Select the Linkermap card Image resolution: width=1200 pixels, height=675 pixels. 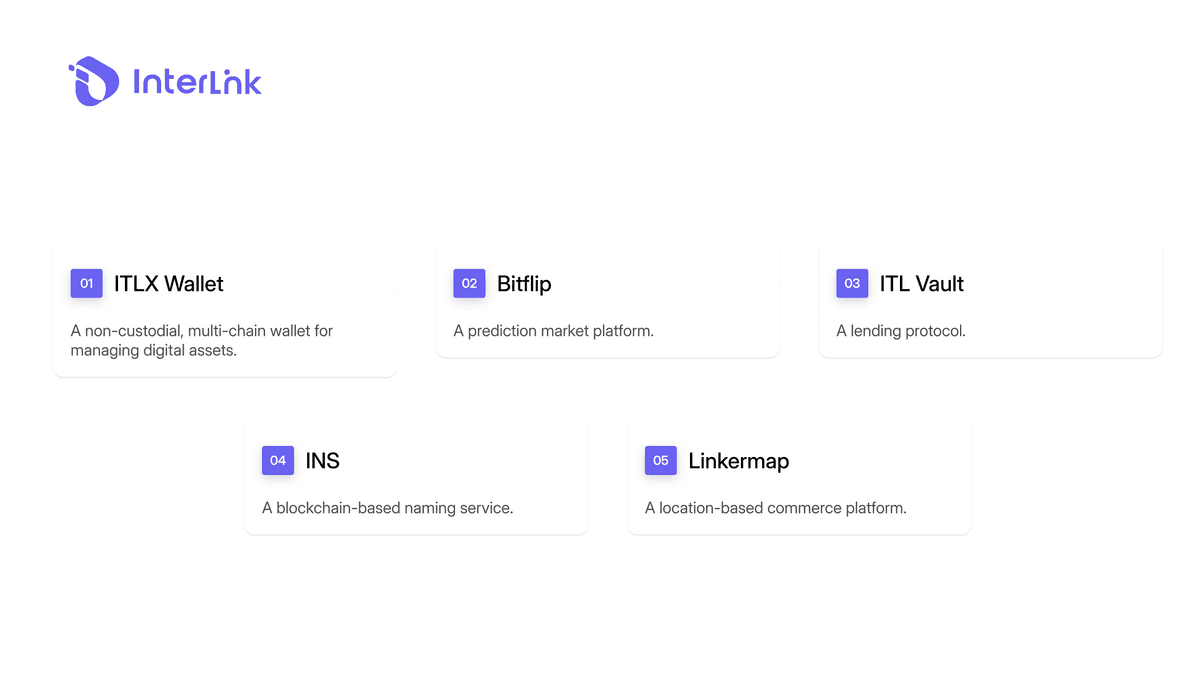tap(799, 478)
